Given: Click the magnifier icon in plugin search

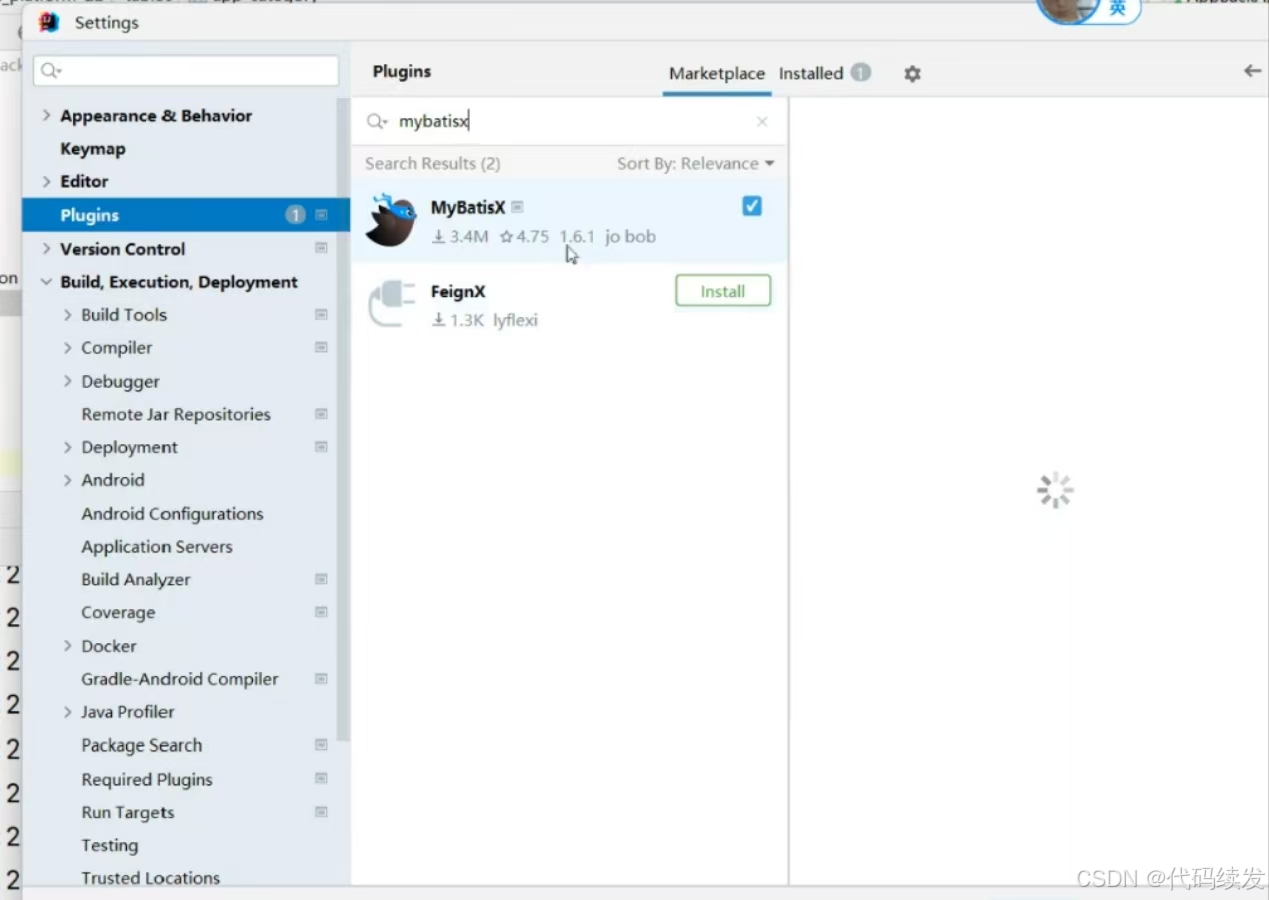Looking at the screenshot, I should pos(376,122).
